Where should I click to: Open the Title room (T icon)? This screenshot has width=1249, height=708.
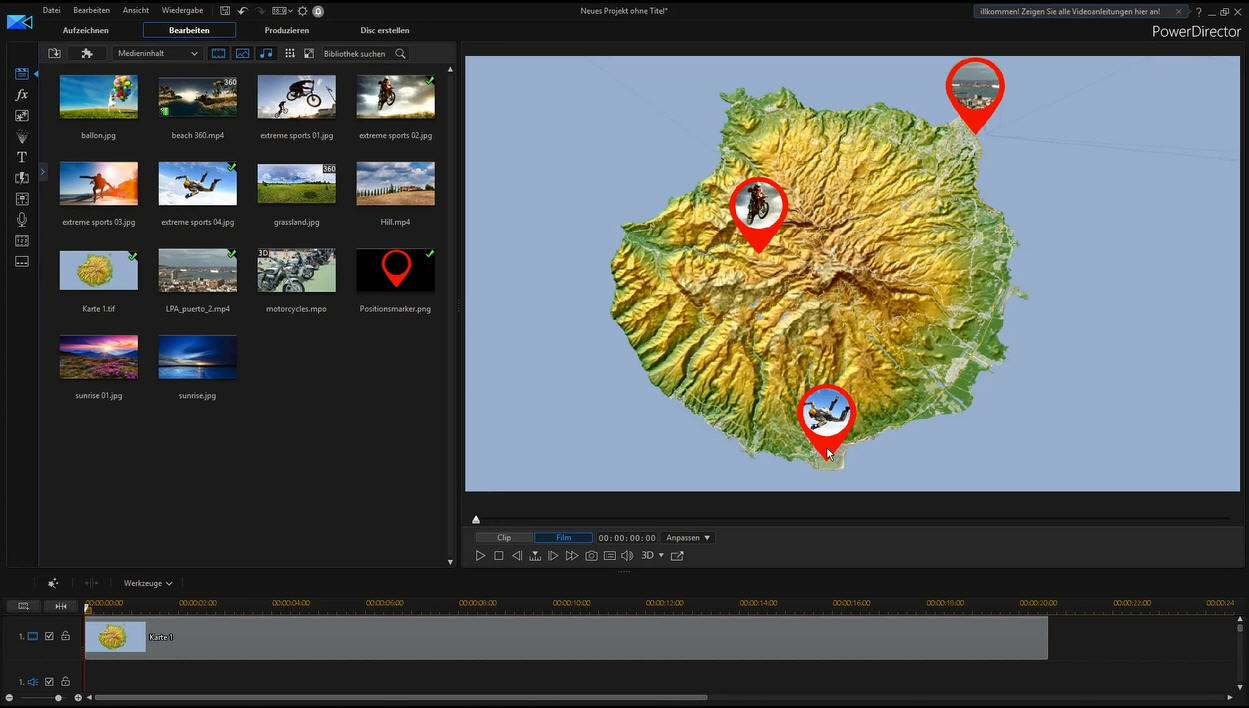(x=22, y=157)
